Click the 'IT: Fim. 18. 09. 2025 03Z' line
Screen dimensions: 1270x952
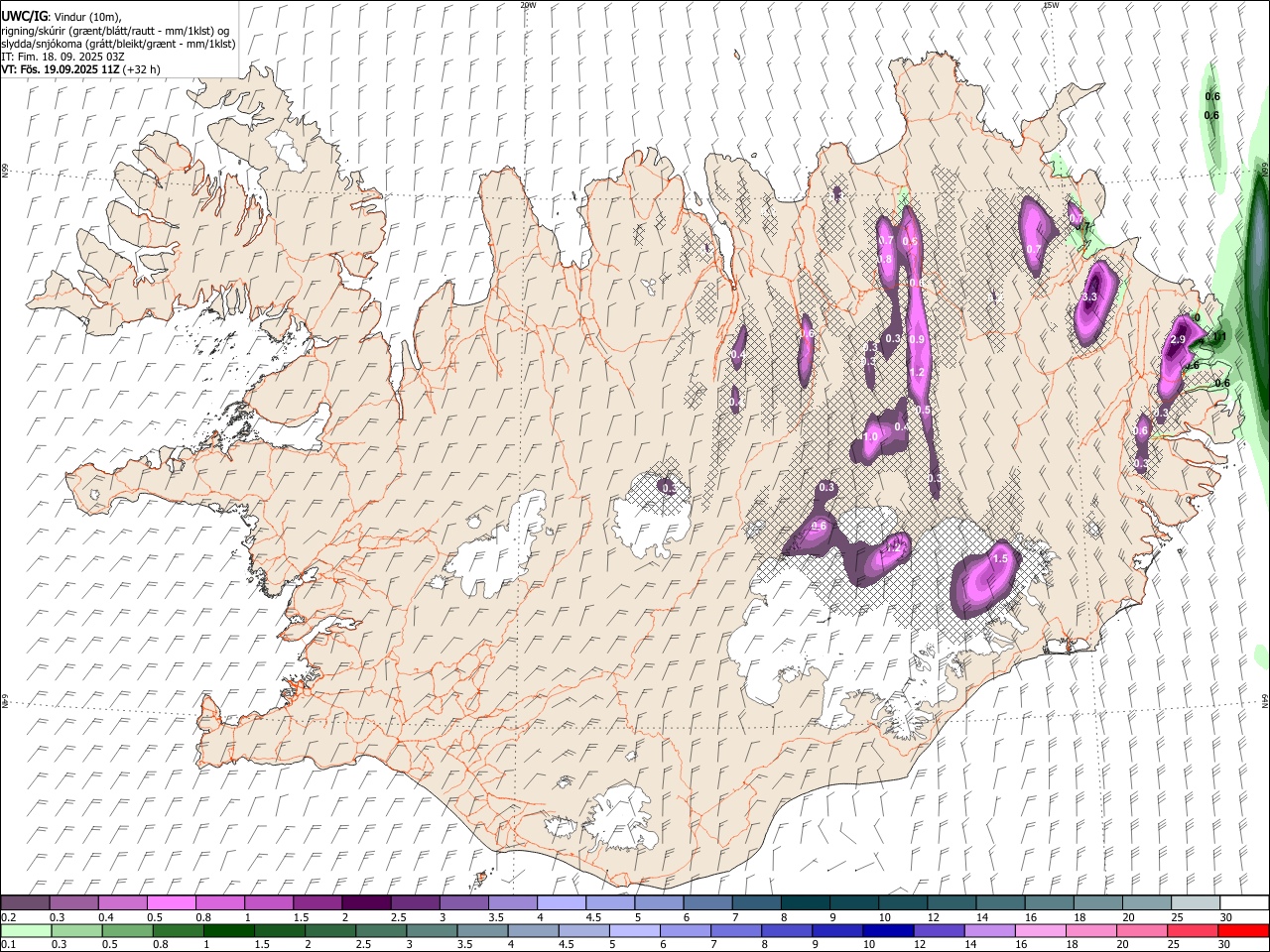tap(63, 57)
